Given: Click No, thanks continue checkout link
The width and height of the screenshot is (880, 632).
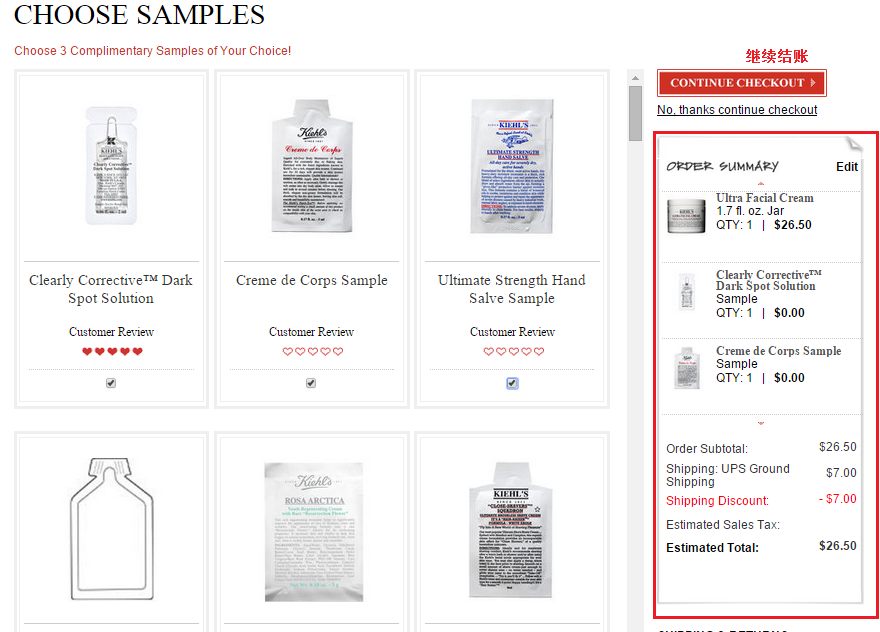Looking at the screenshot, I should [x=737, y=110].
